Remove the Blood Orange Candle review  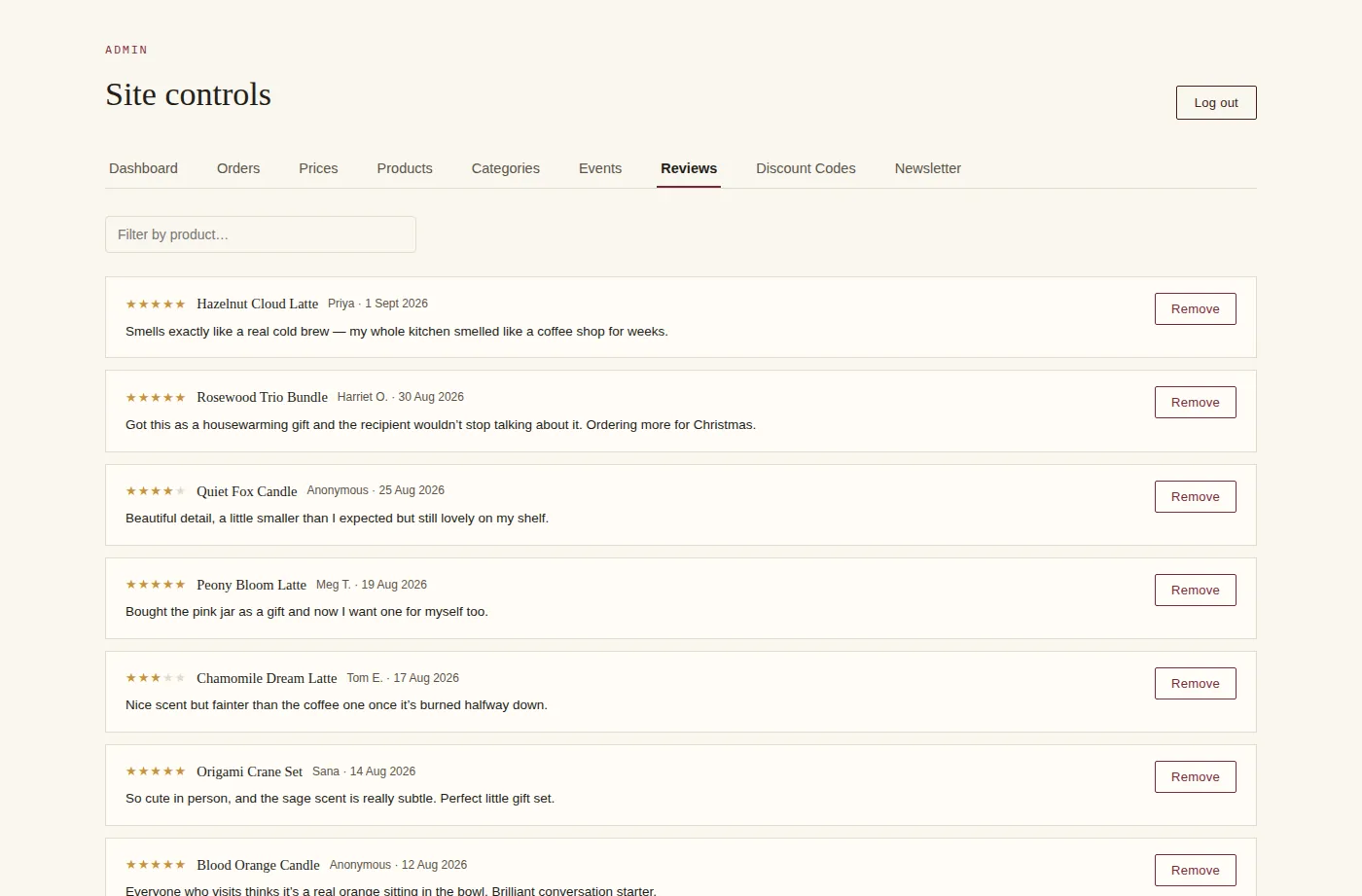[1195, 871]
